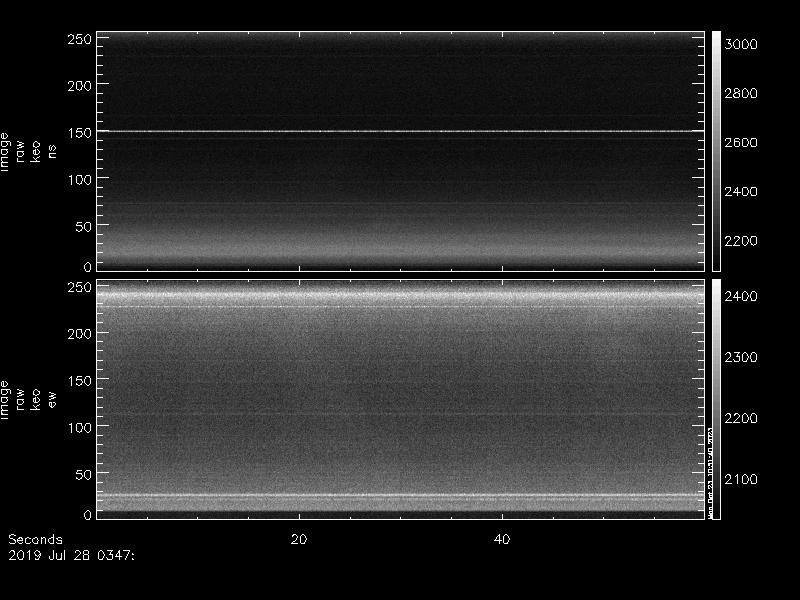
Task: Click '2200' on the ew colorbar
Action: 741,418
